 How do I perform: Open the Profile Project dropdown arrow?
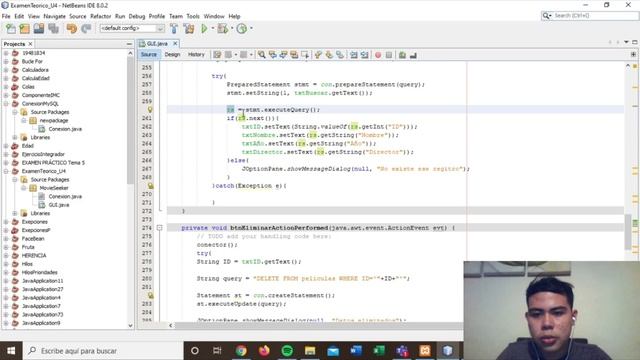coord(251,29)
